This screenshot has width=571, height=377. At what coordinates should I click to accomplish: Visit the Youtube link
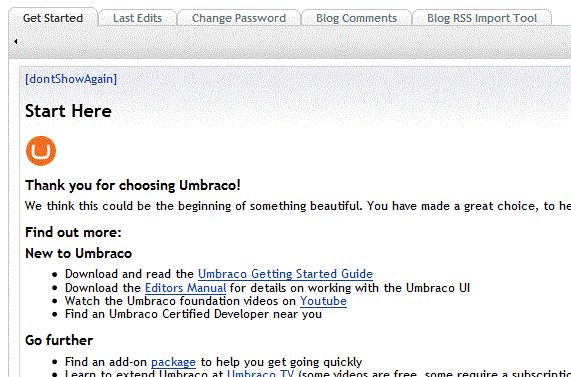[x=323, y=301]
